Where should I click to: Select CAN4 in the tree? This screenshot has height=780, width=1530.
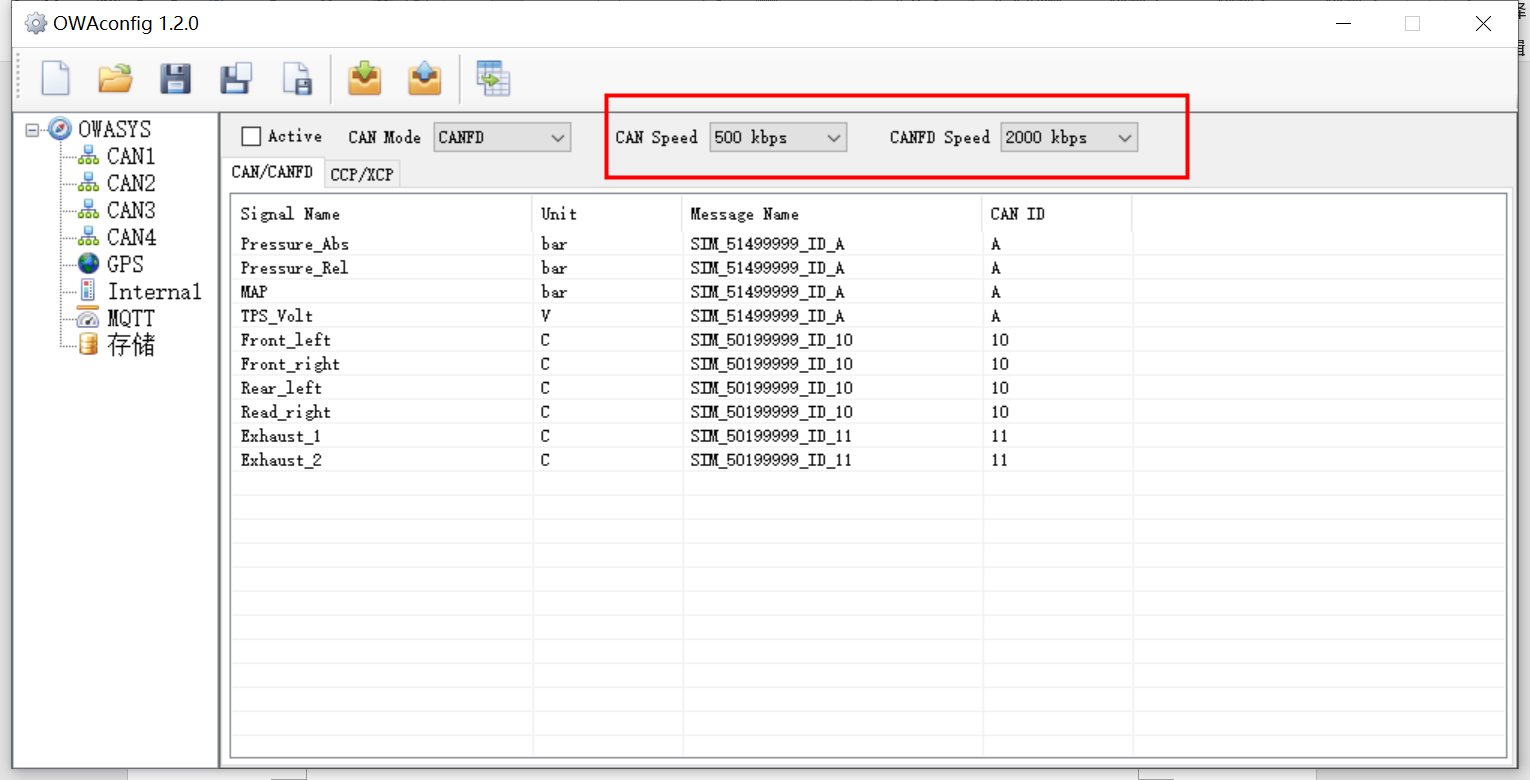pyautogui.click(x=131, y=237)
